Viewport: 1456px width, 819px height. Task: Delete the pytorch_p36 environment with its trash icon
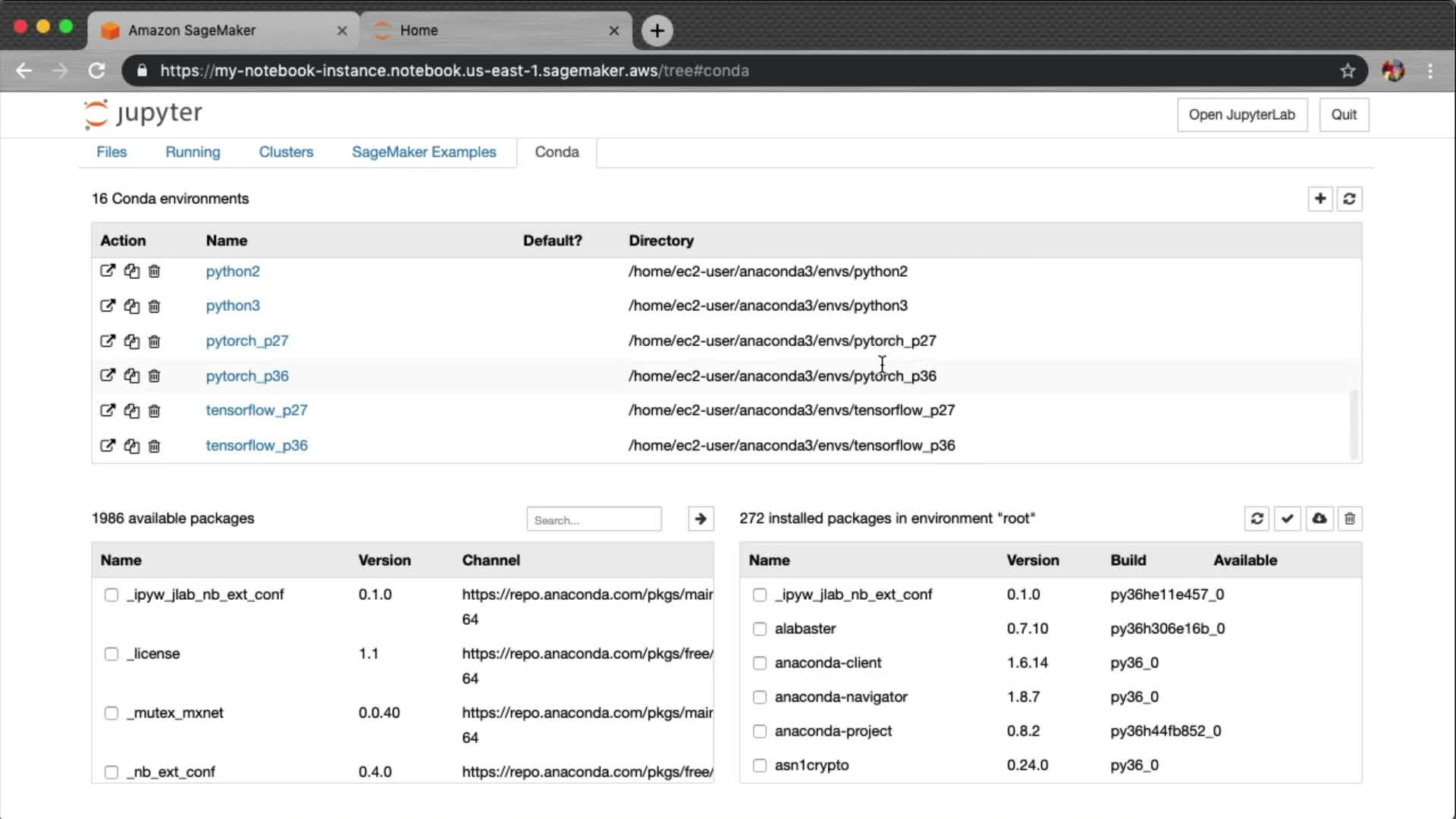pyautogui.click(x=154, y=376)
